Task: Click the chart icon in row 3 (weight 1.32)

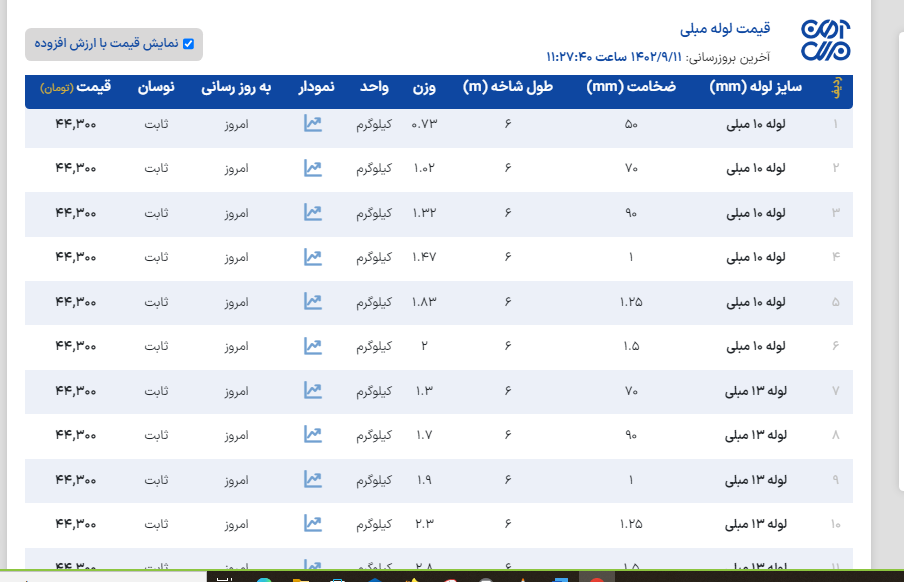Action: (313, 213)
